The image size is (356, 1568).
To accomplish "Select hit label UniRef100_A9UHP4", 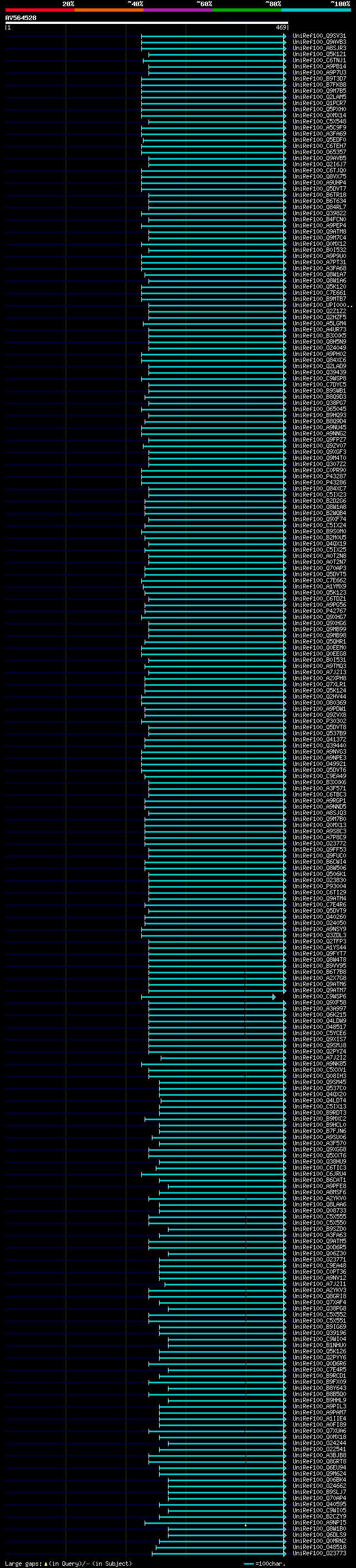I will (319, 183).
